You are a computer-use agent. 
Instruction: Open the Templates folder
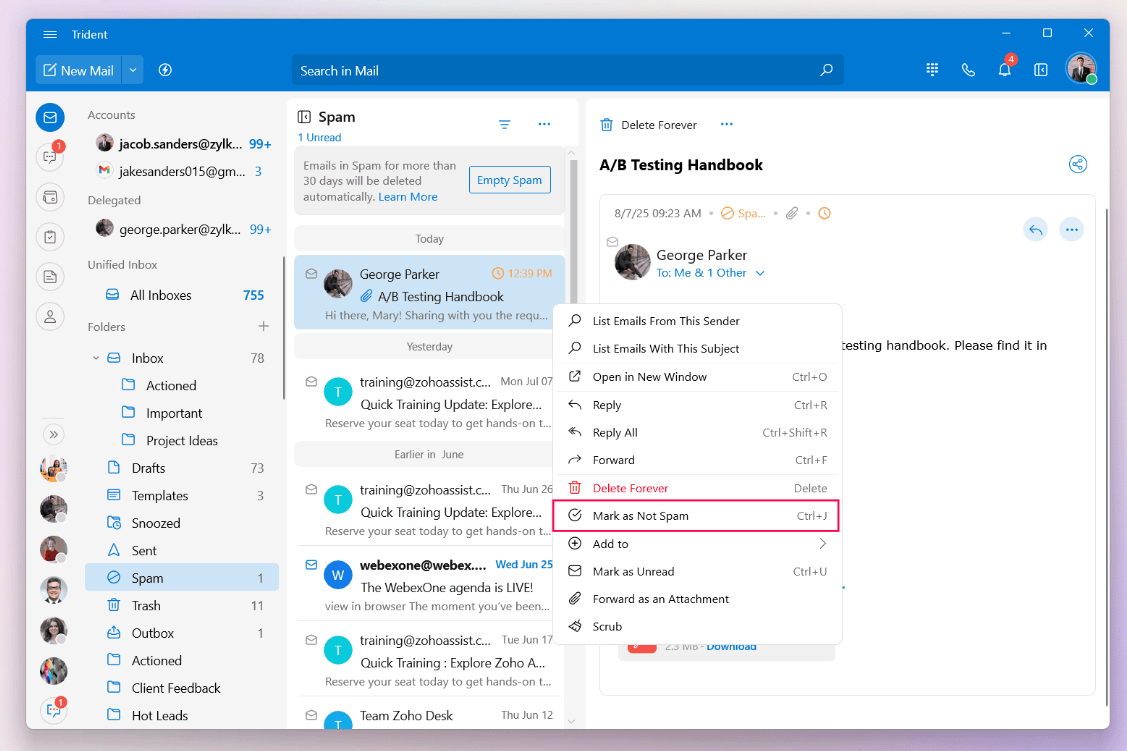pyautogui.click(x=182, y=496)
